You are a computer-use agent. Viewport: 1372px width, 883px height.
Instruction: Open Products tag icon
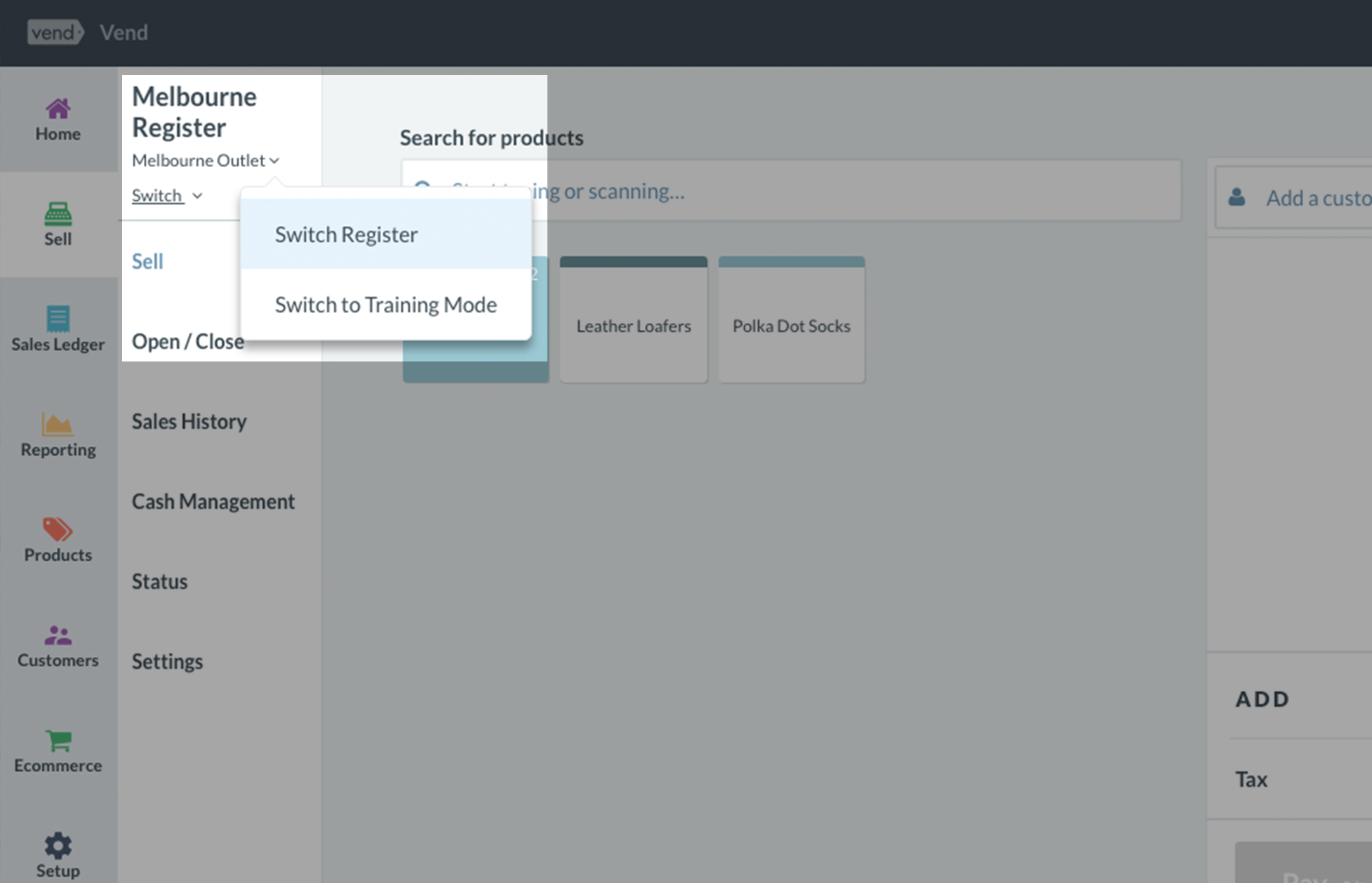[58, 529]
